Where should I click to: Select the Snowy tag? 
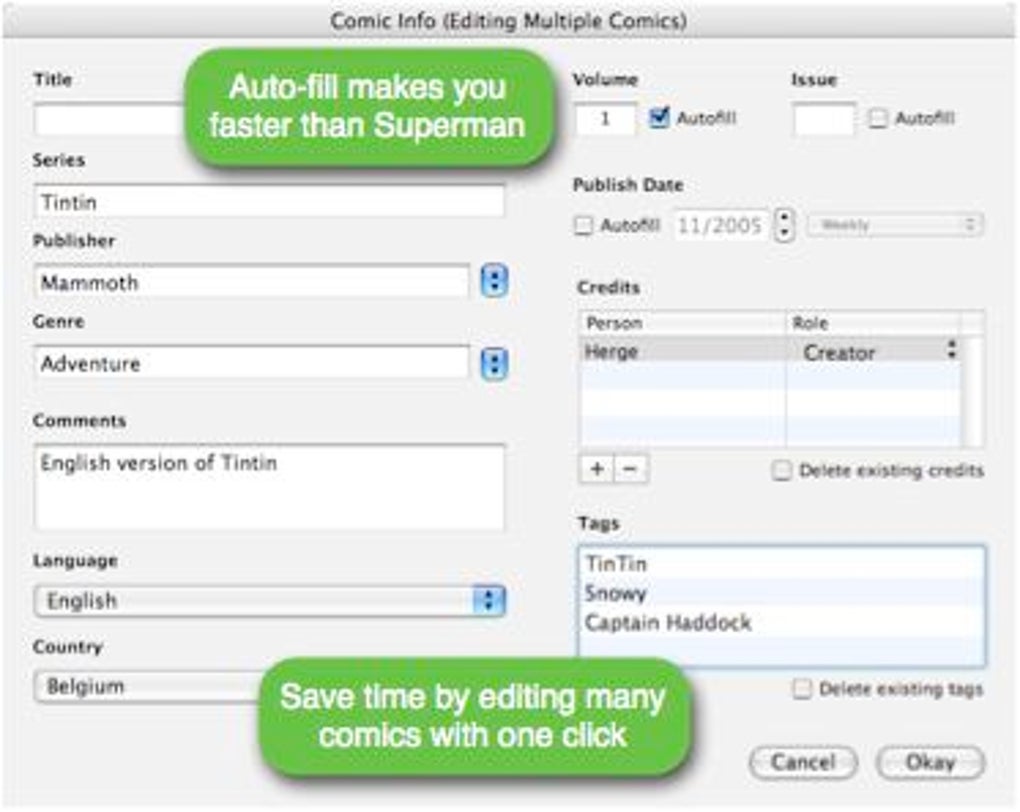pyautogui.click(x=616, y=593)
